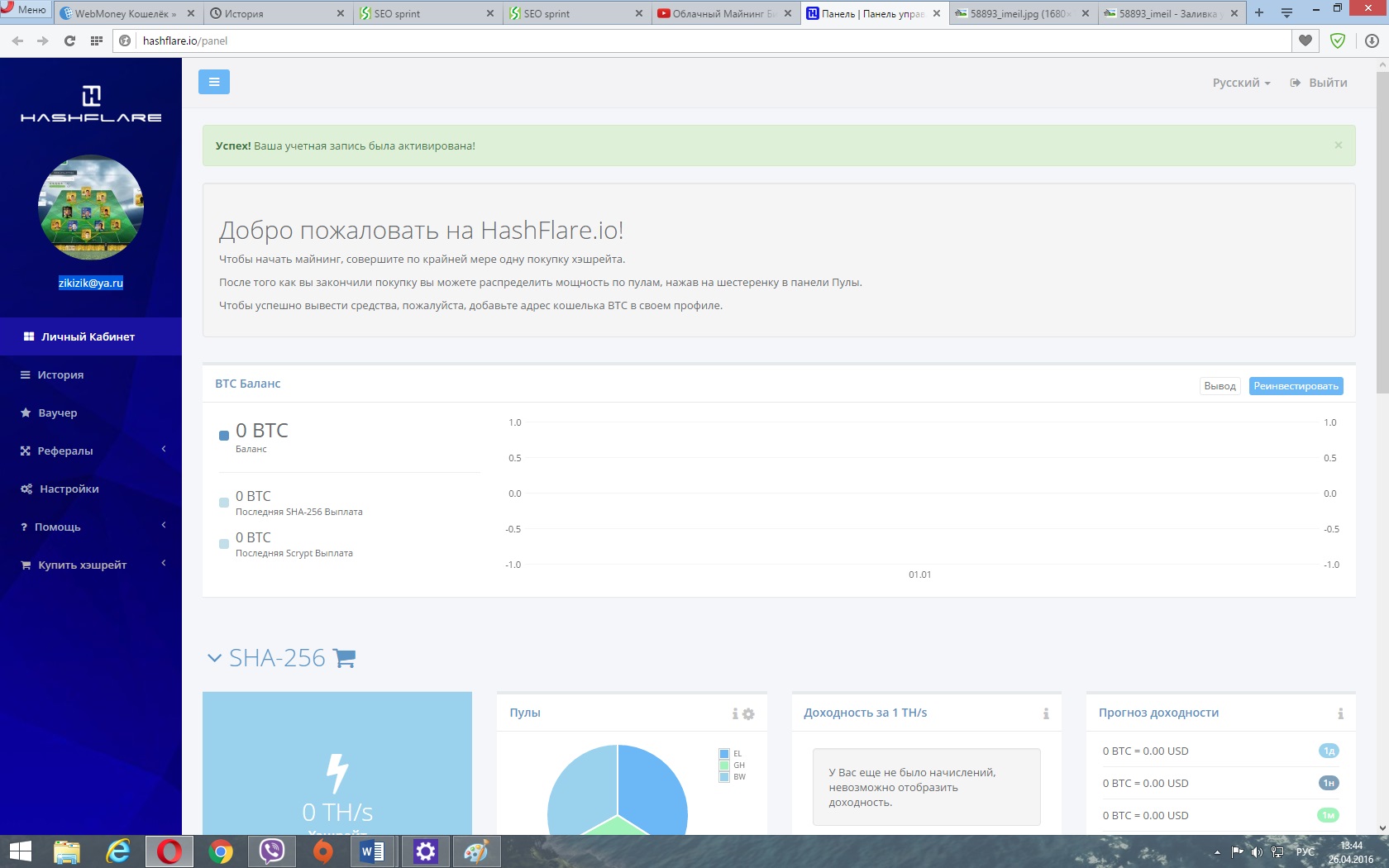Viewport: 1389px width, 868px height.
Task: Click the EL pool legend item
Action: (731, 754)
